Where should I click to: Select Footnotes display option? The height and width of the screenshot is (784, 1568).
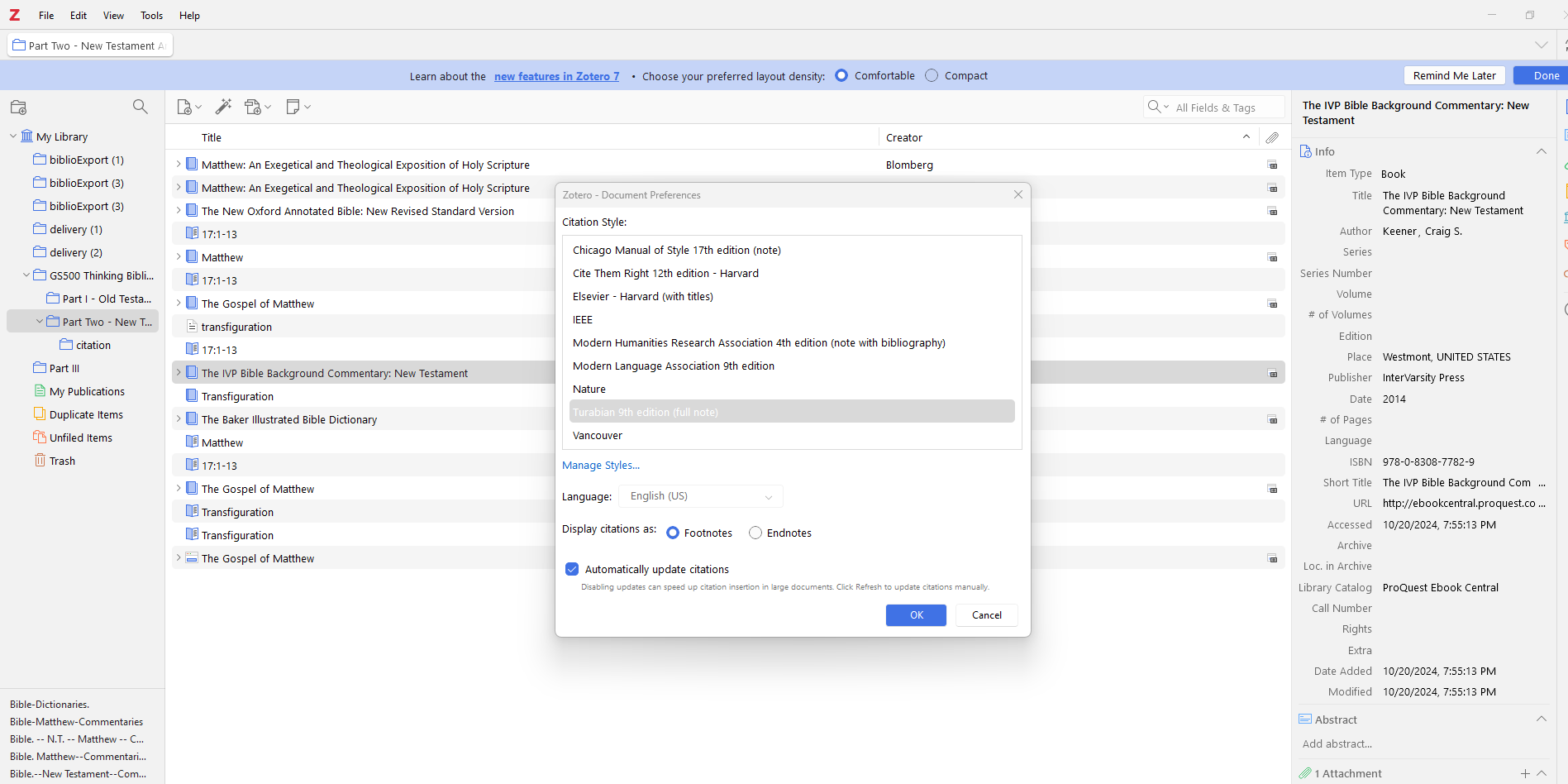pos(673,533)
